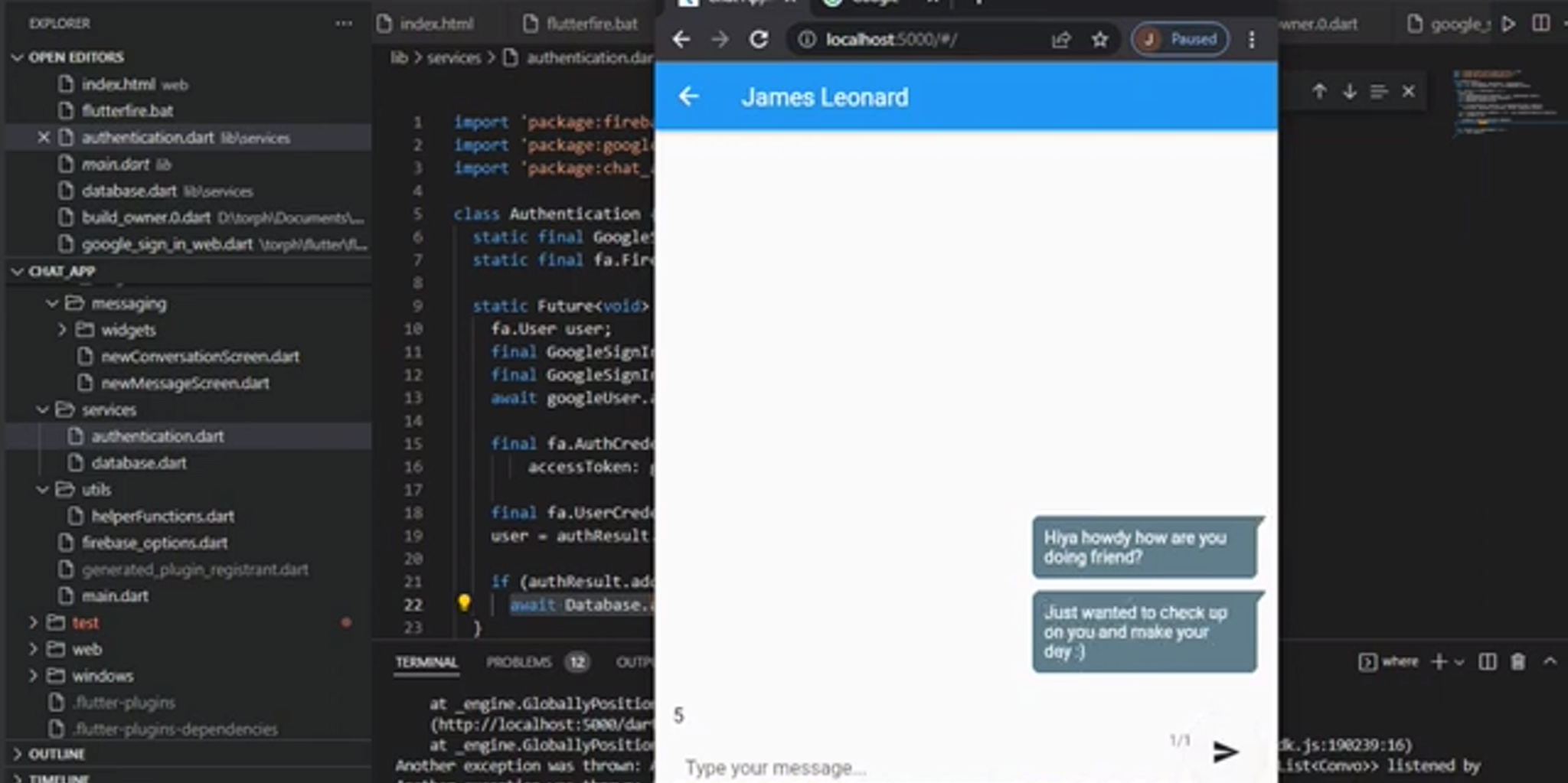Image resolution: width=1568 pixels, height=783 pixels.
Task: Open the new terminal dropdown chevron
Action: click(x=1459, y=662)
